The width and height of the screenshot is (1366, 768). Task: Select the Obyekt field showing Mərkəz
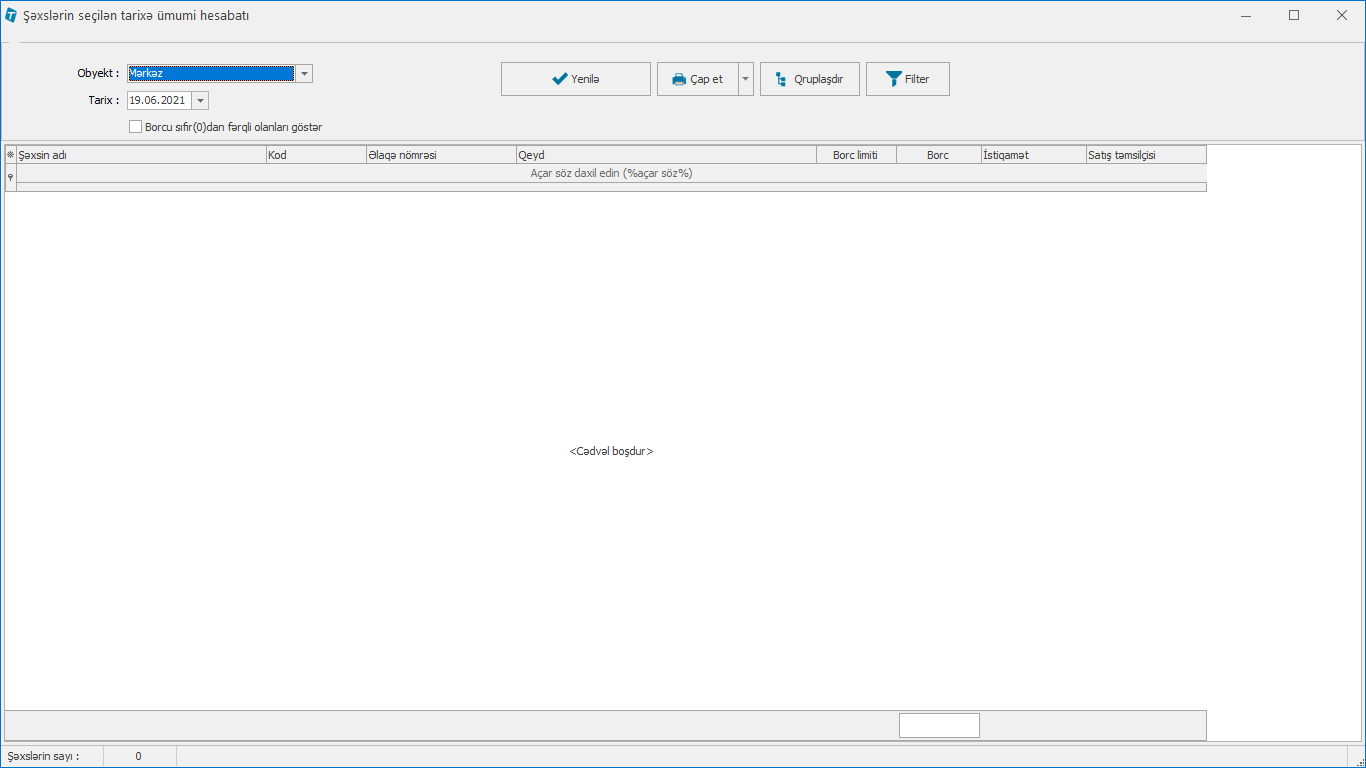tap(210, 73)
